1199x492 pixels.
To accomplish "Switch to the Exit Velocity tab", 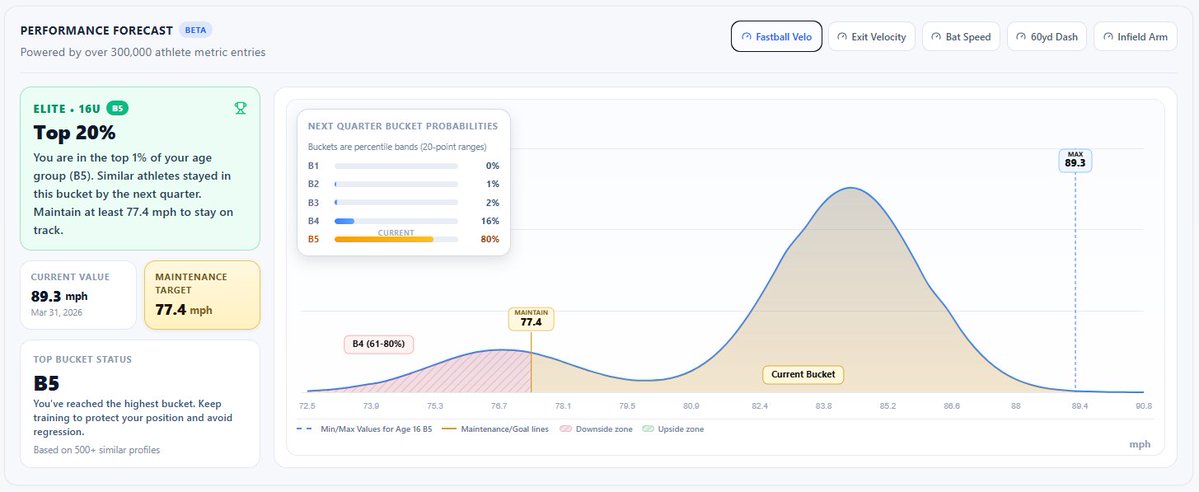I will click(x=871, y=37).
